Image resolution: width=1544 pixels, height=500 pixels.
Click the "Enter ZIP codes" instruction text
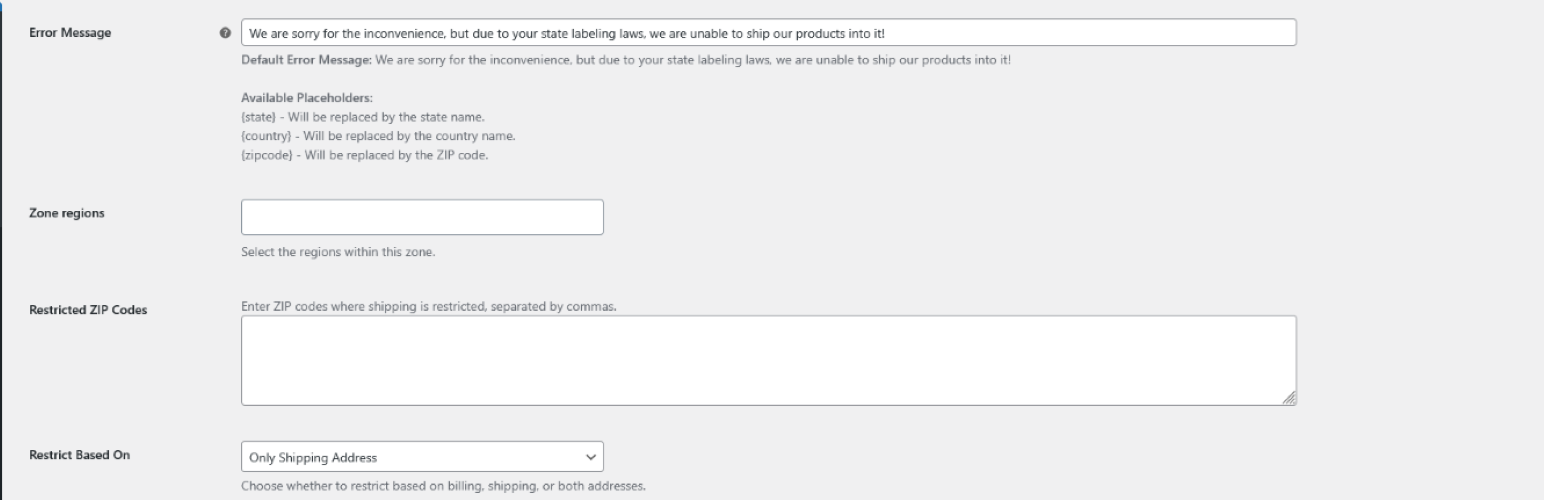point(429,306)
